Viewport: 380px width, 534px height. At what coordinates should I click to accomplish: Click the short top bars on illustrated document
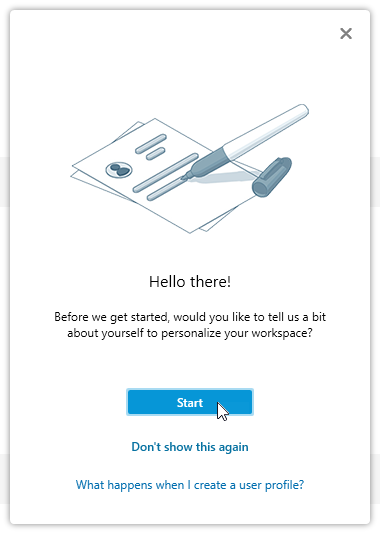(151, 146)
